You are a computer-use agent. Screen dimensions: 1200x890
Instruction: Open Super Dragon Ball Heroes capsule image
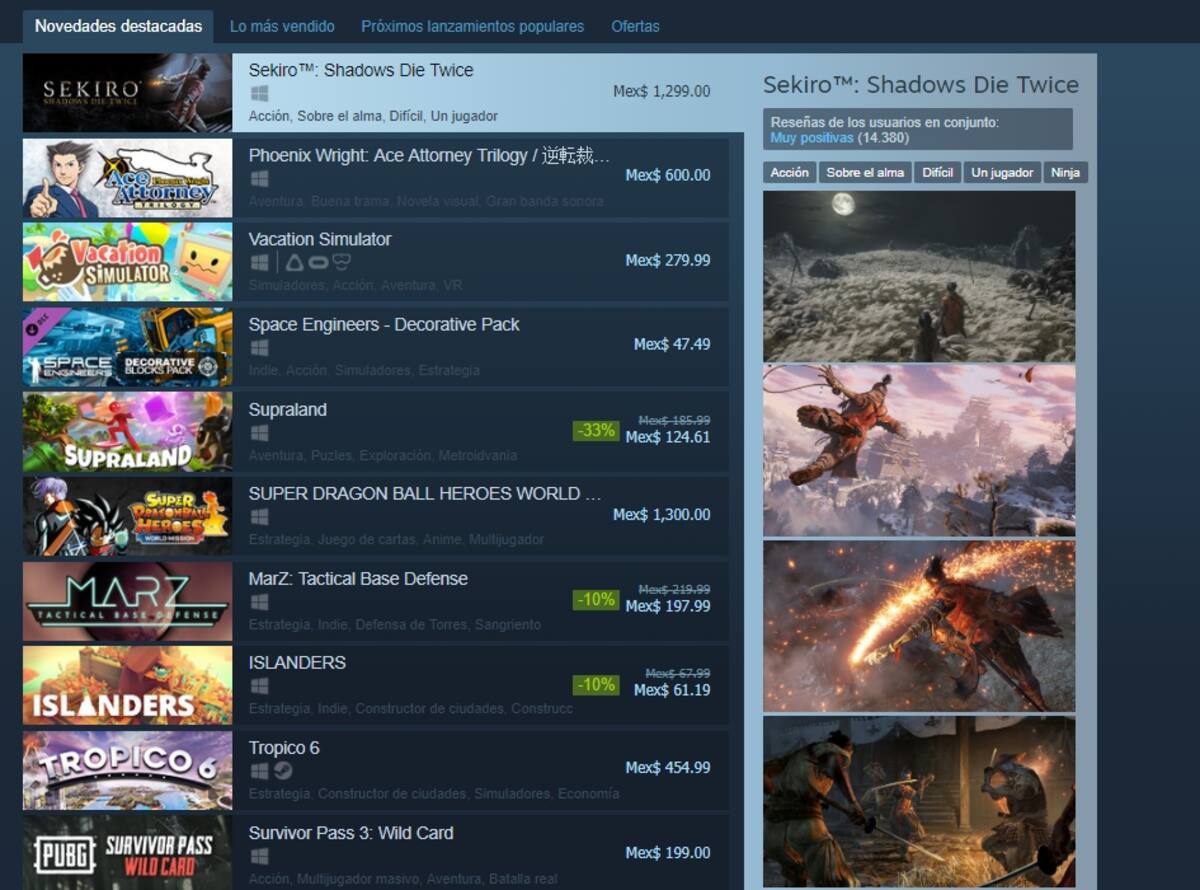[127, 516]
